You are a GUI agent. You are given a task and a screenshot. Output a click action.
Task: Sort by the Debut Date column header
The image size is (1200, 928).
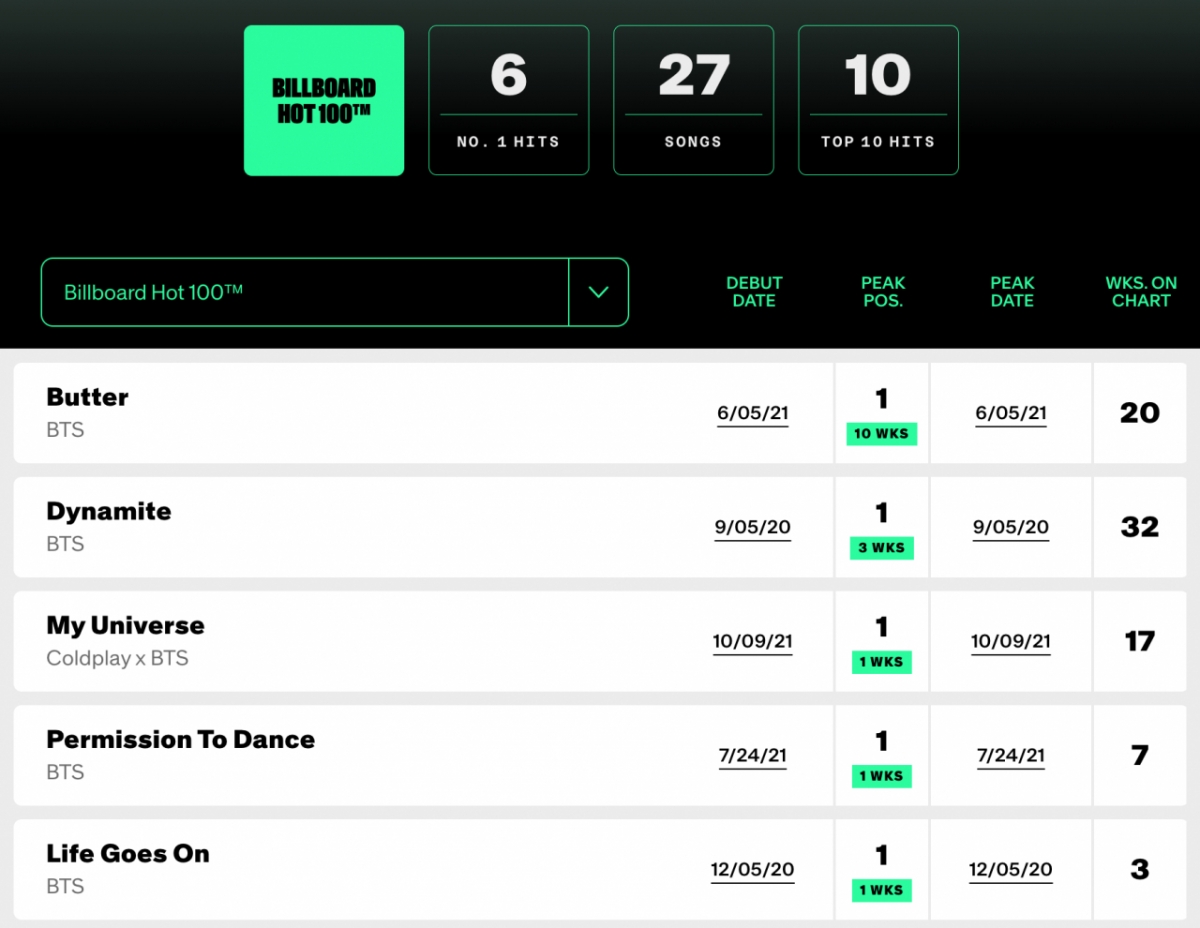[x=754, y=292]
